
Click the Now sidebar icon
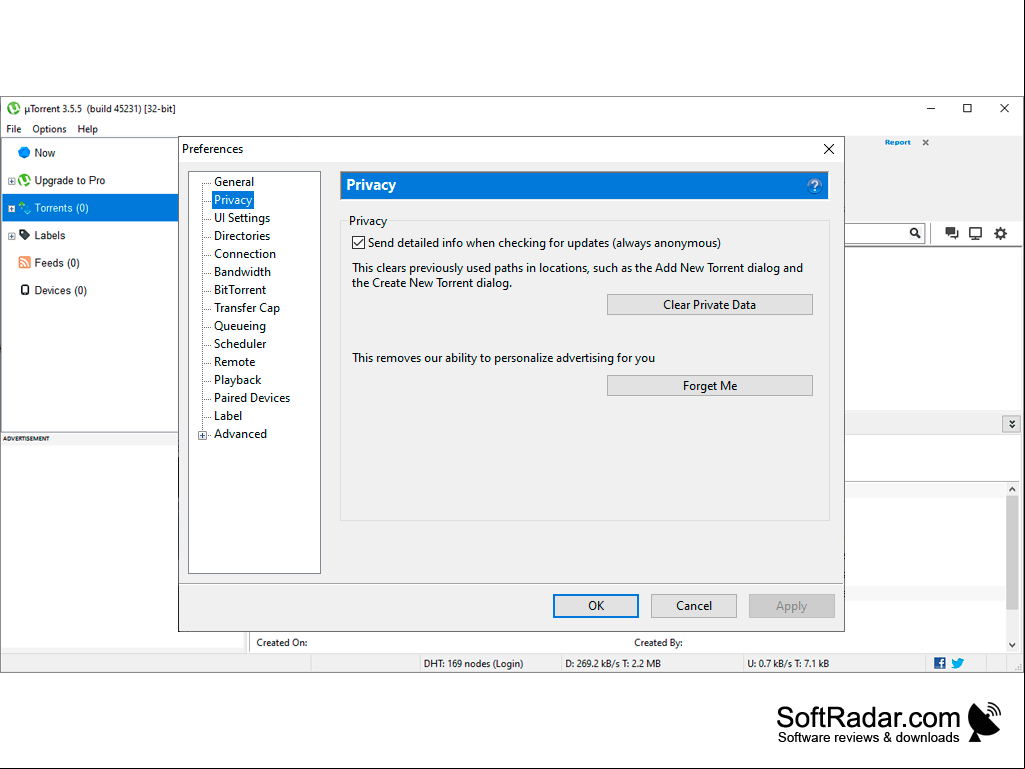[x=24, y=152]
